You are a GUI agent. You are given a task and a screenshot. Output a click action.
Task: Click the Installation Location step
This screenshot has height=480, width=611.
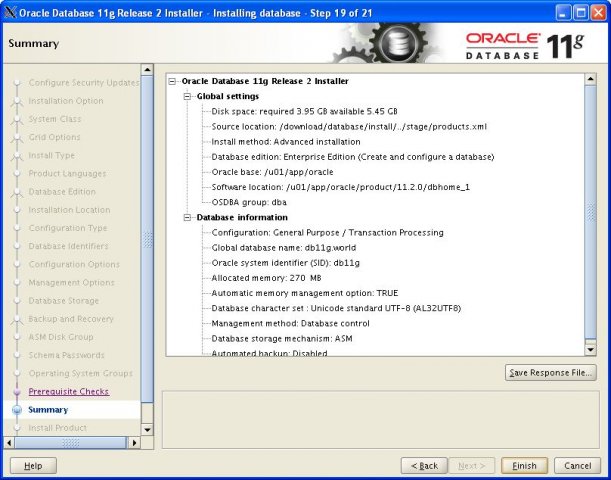(x=69, y=210)
